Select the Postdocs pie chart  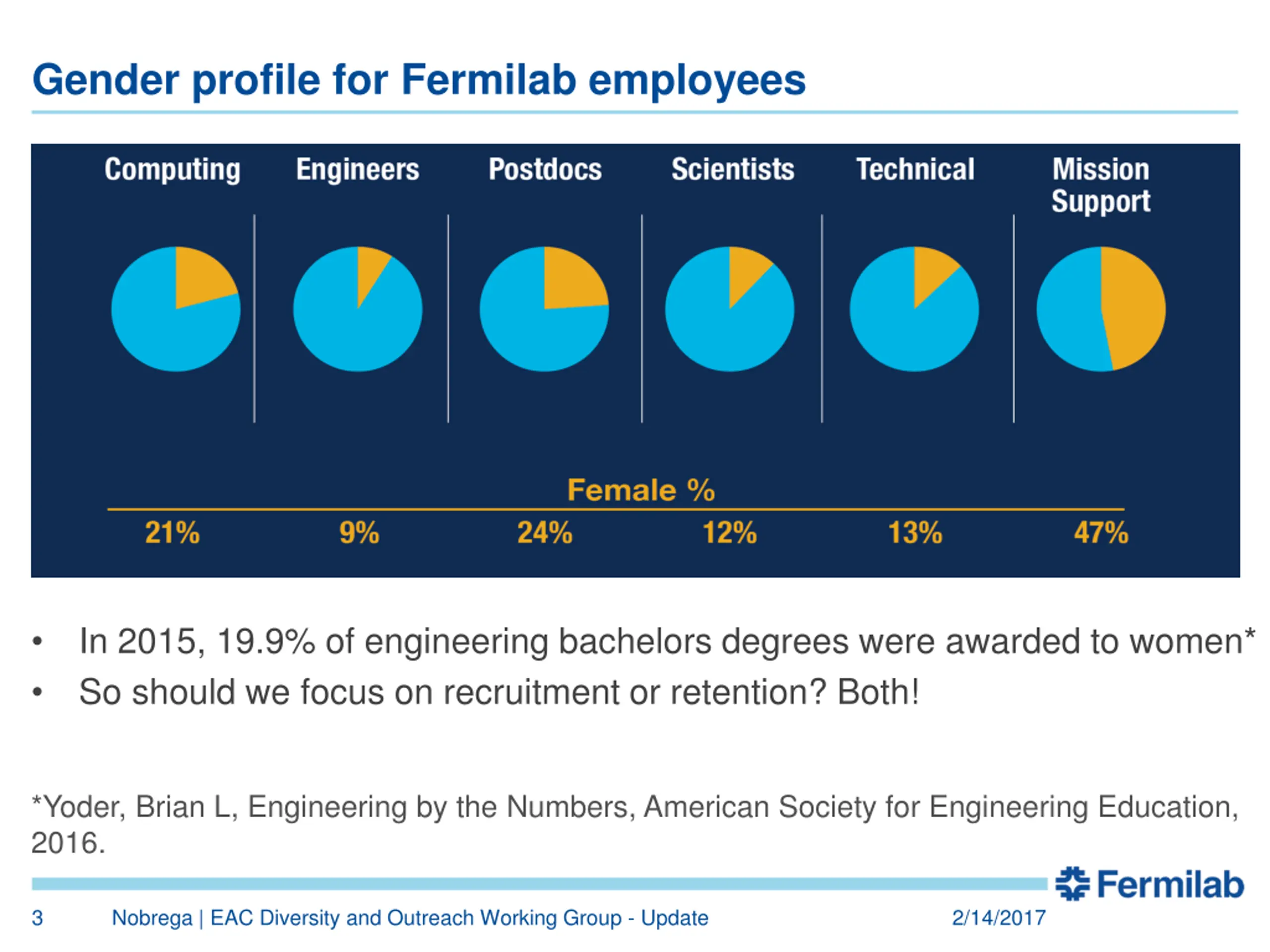point(544,309)
